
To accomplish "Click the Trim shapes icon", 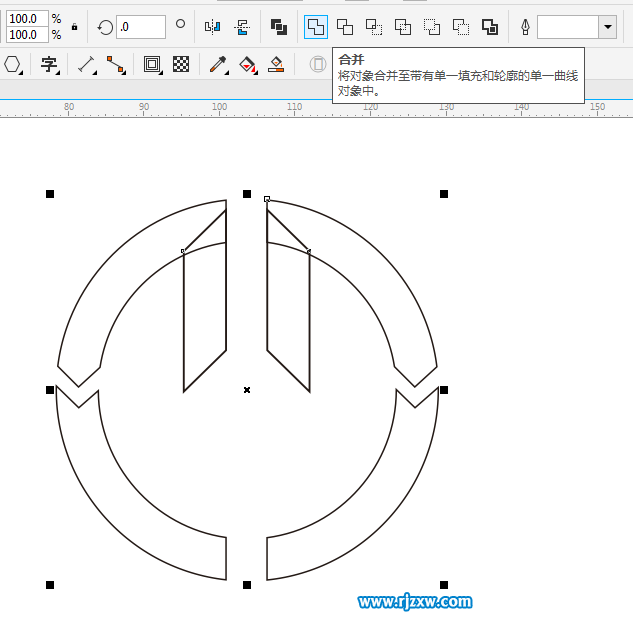I will click(x=345, y=27).
